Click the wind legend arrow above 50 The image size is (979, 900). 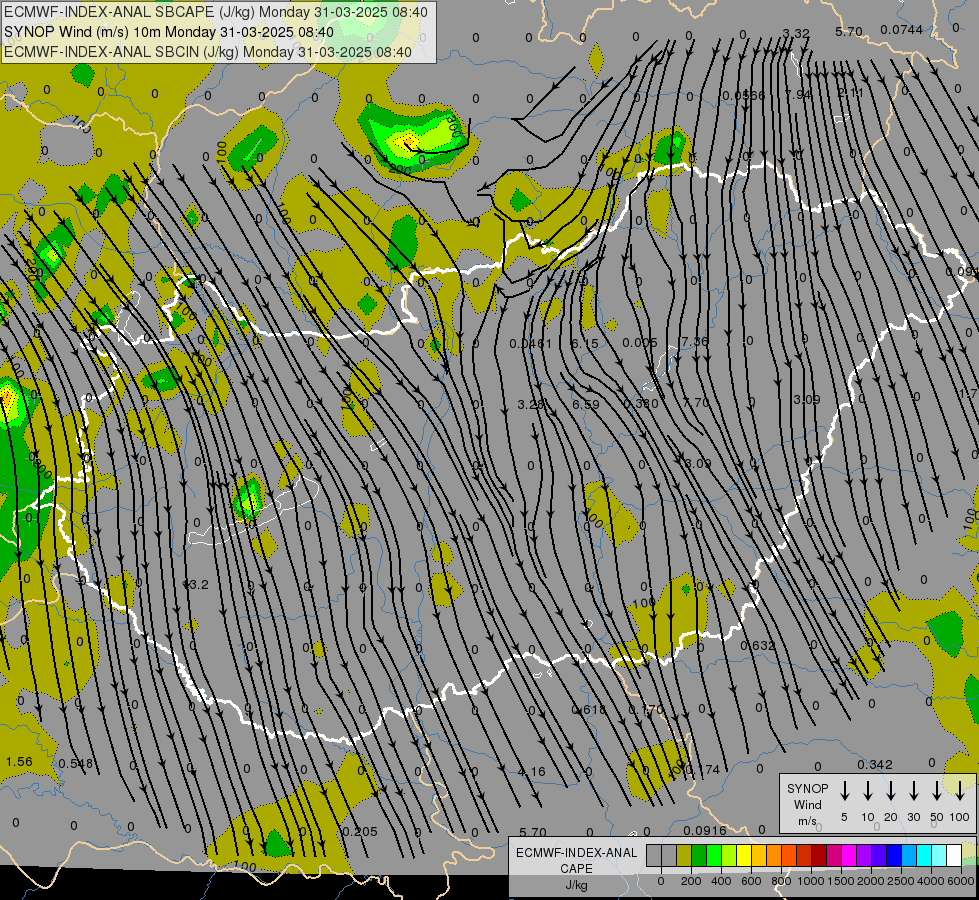click(x=937, y=790)
